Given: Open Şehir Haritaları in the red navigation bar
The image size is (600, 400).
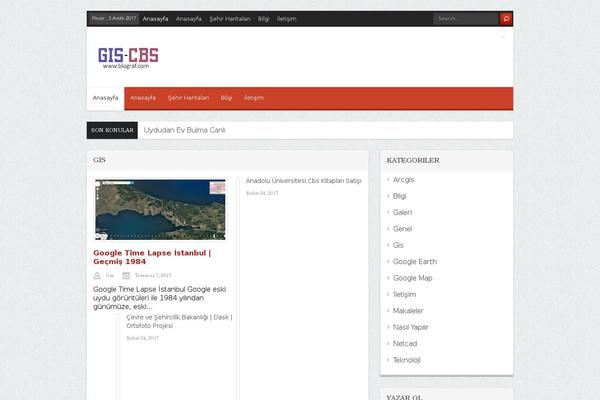Looking at the screenshot, I should point(188,98).
